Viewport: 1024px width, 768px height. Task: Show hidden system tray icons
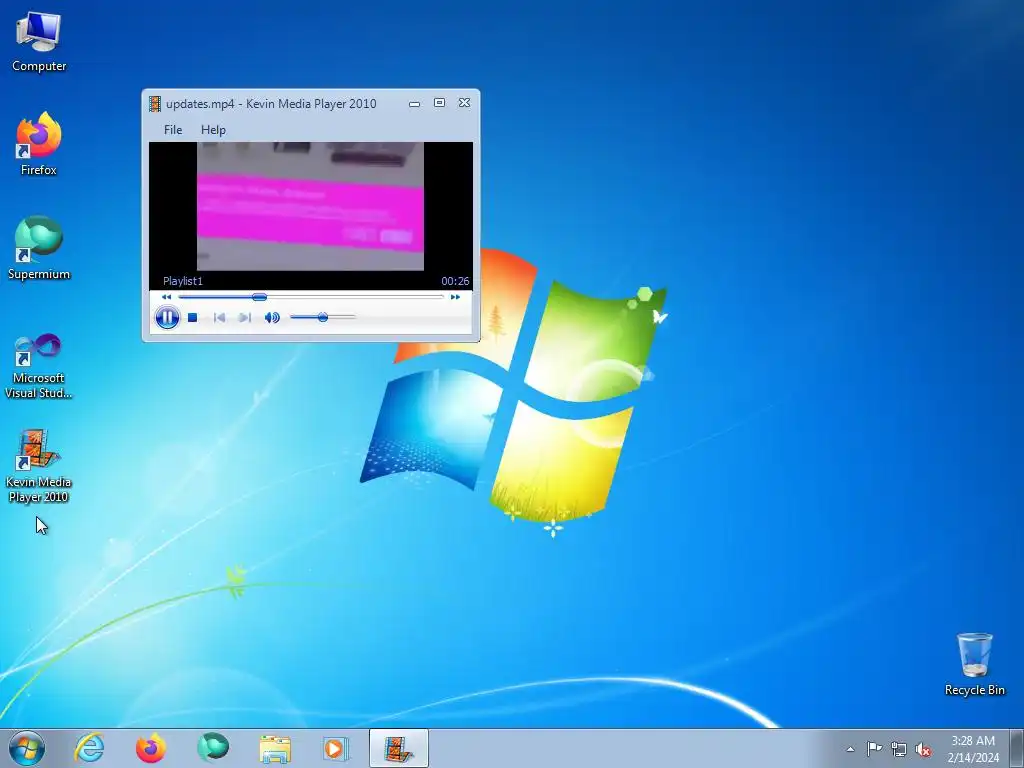tap(850, 749)
